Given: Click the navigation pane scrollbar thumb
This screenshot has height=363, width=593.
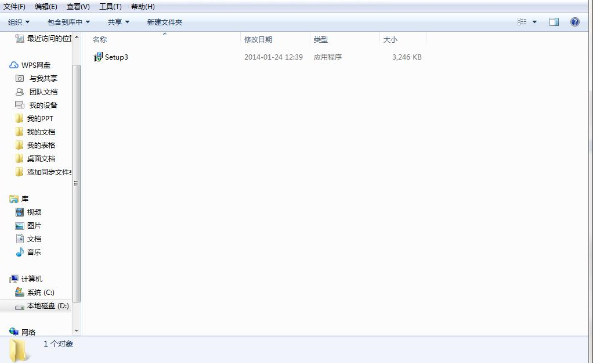Looking at the screenshot, I should coord(76,183).
